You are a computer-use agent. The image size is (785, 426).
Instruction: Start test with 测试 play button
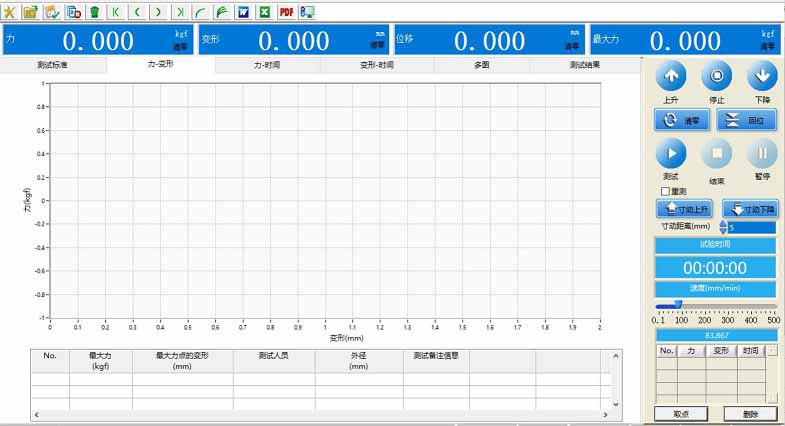(x=671, y=153)
